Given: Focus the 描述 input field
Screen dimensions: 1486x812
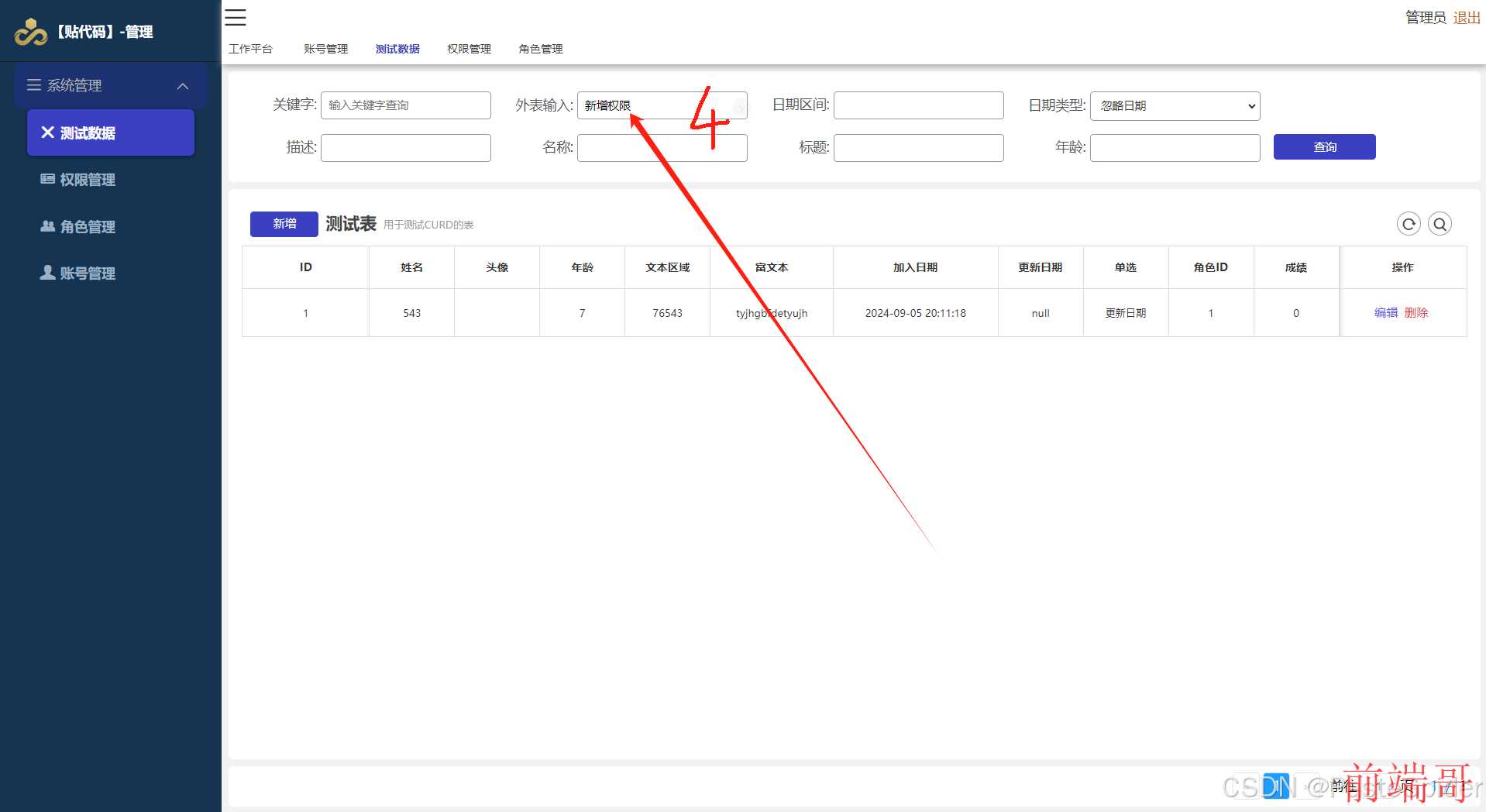Looking at the screenshot, I should coord(406,148).
